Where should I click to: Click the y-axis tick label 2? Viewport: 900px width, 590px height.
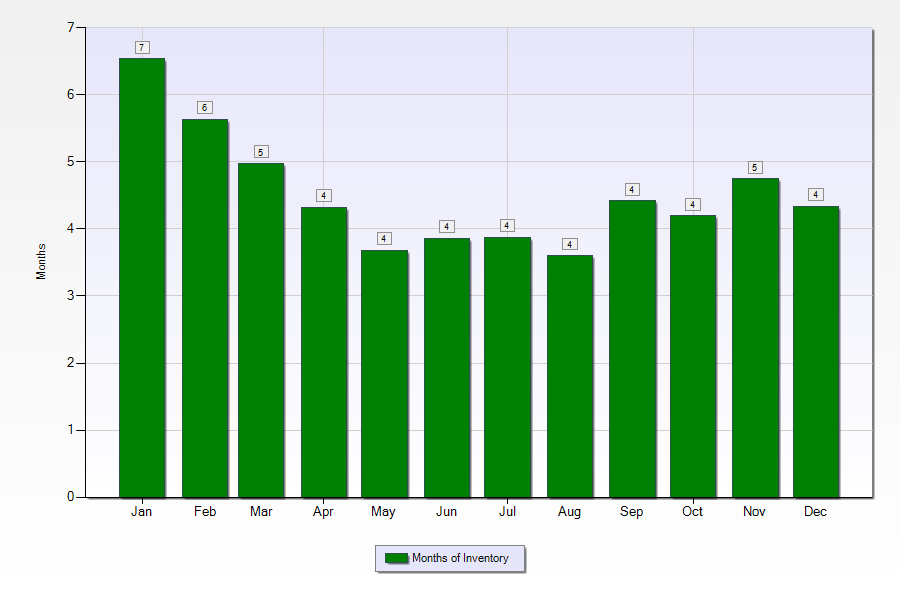coord(71,363)
